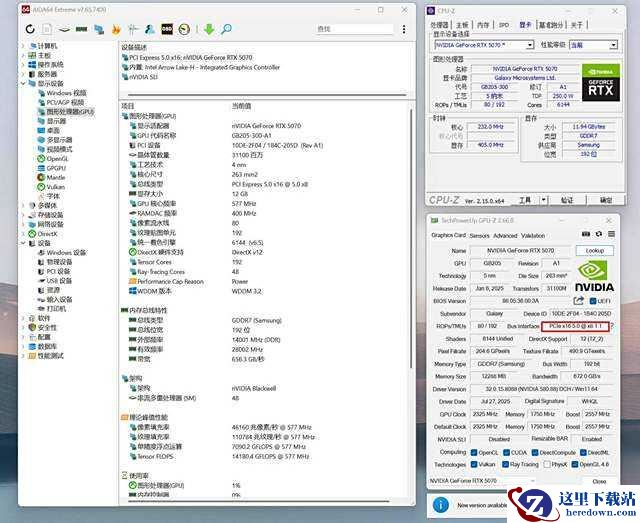Toggle the PhysX checkbox in GPU-Z
Viewport: 640px width, 523px height.
(547, 464)
